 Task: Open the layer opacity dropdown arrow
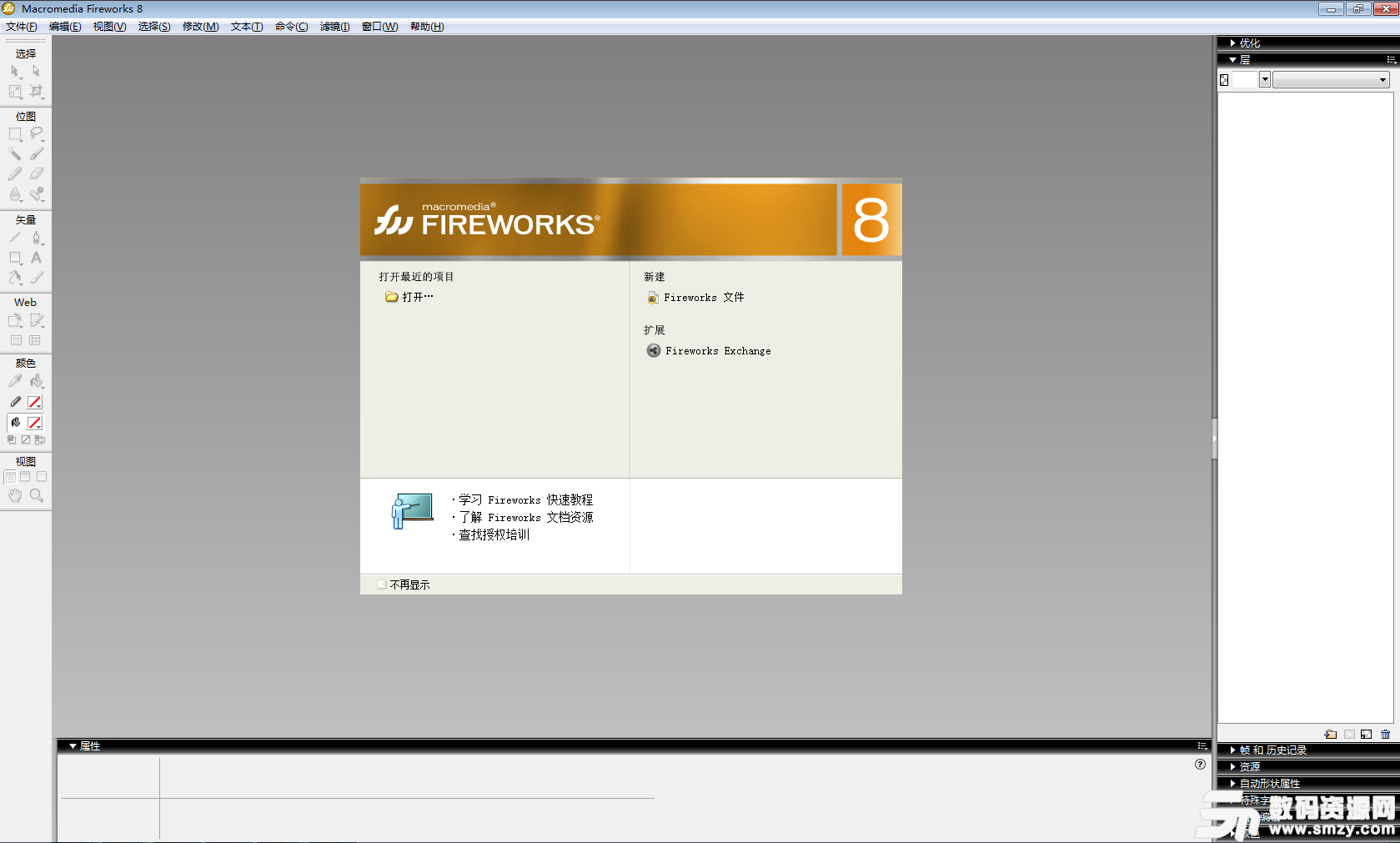1265,80
